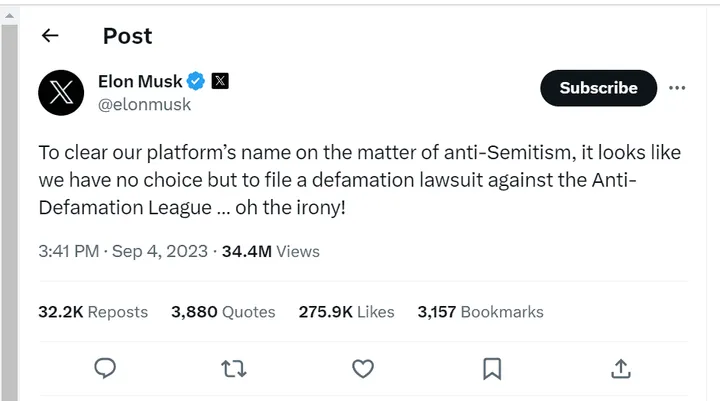
Task: Click the X affiliation badge beside name
Action: point(220,81)
